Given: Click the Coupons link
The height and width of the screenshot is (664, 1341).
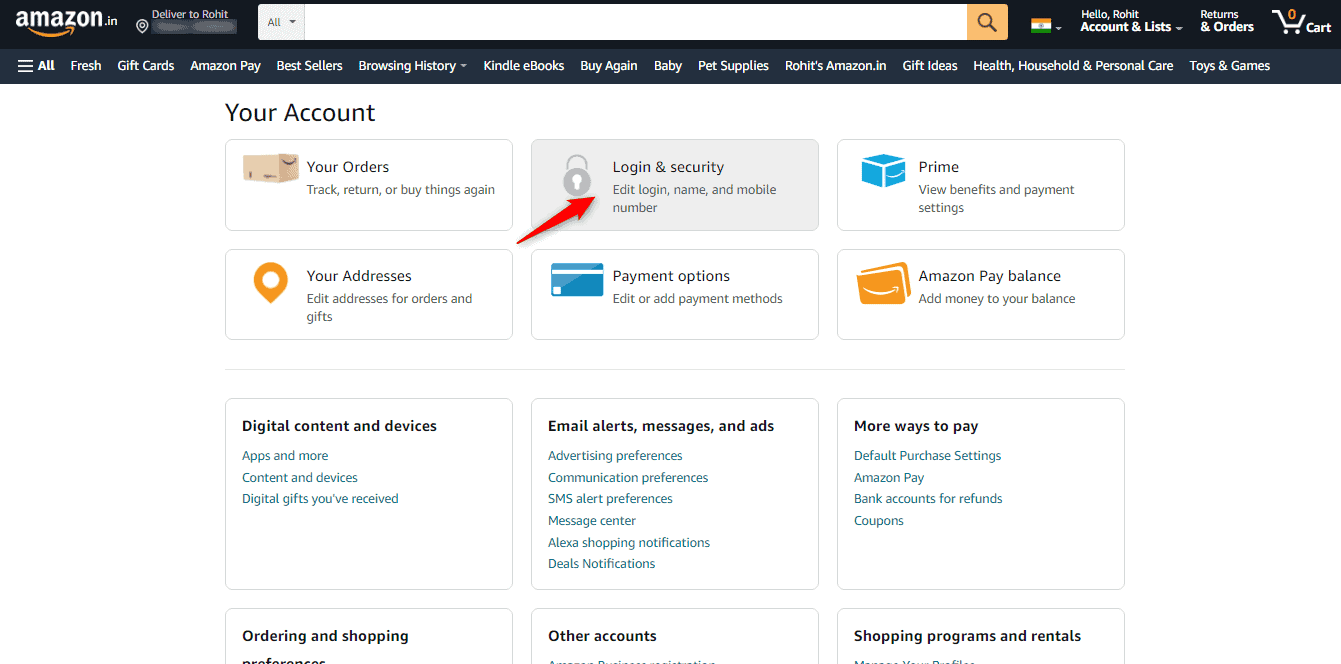Looking at the screenshot, I should coord(878,520).
